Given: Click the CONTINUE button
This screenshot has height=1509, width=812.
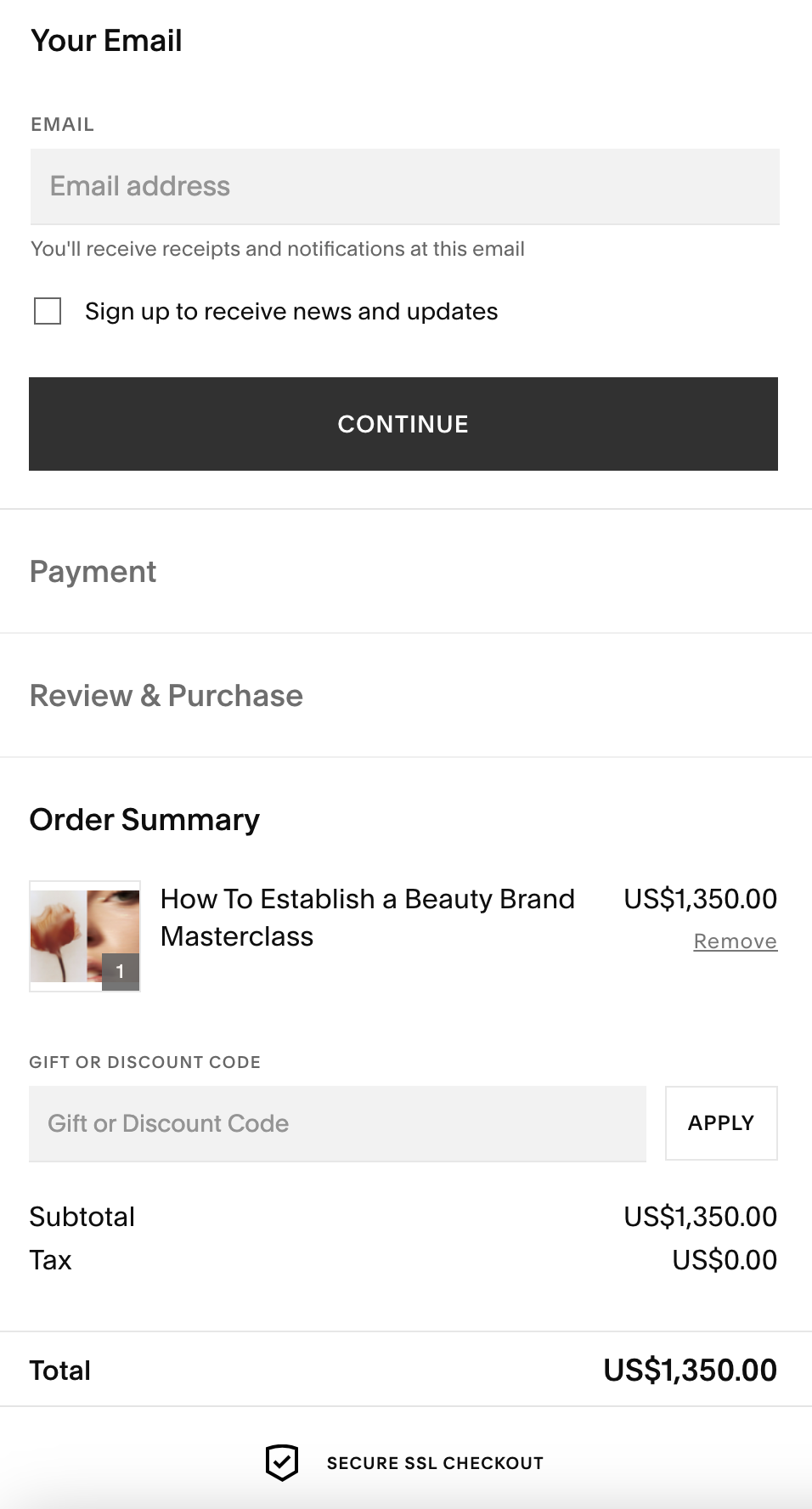Looking at the screenshot, I should (x=403, y=424).
